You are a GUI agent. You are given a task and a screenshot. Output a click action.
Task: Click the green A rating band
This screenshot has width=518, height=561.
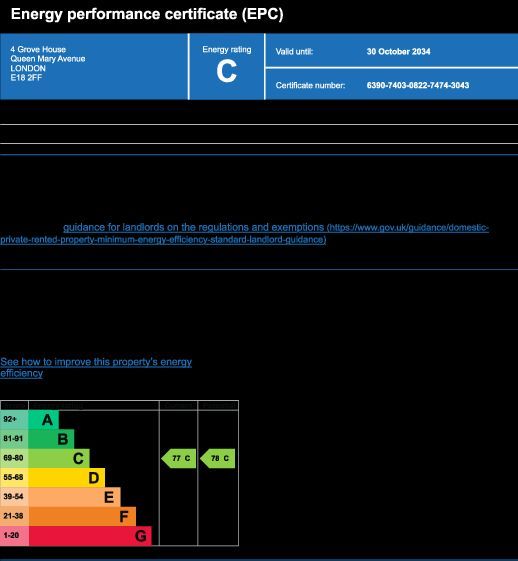(44, 420)
